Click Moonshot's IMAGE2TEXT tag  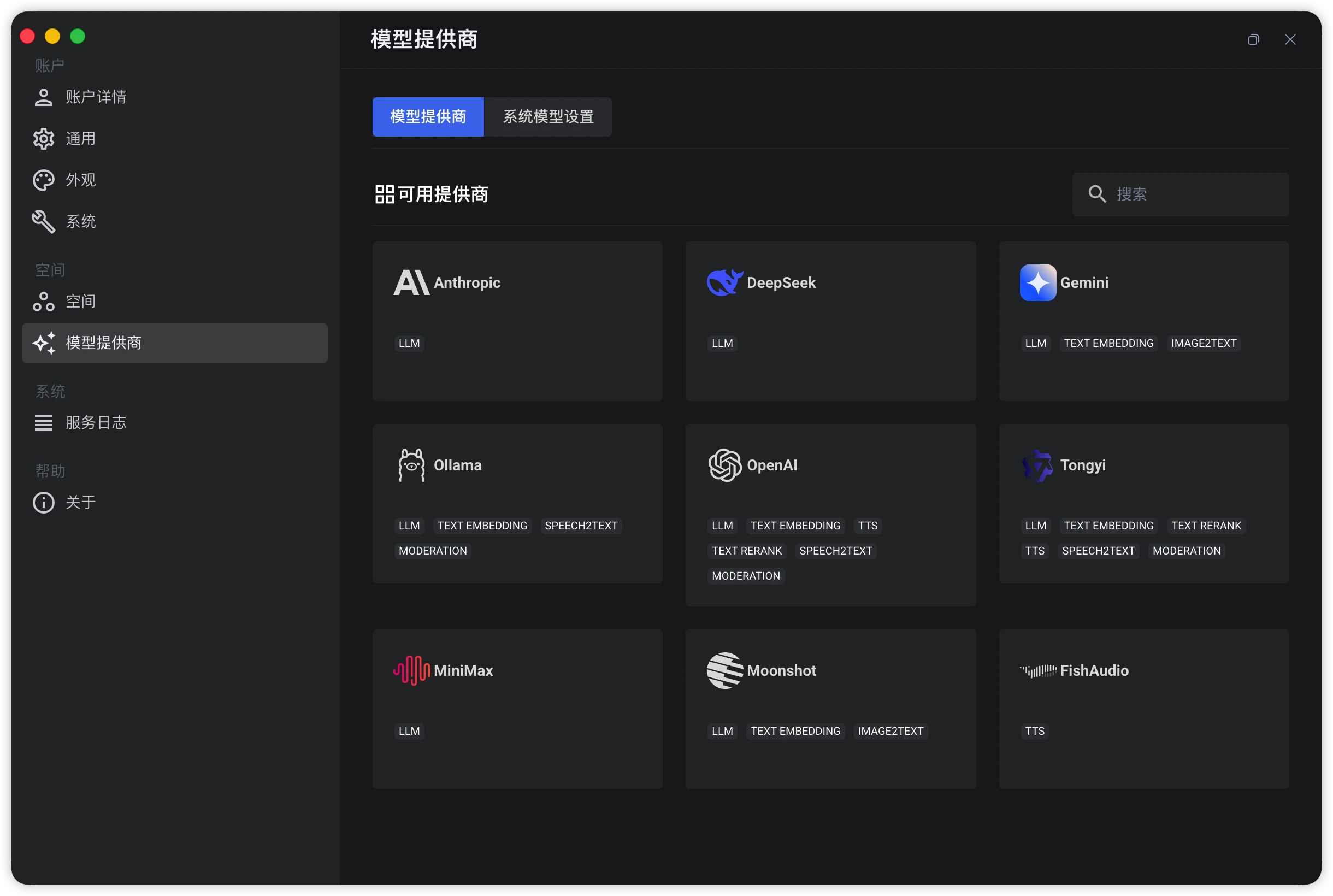click(x=890, y=731)
